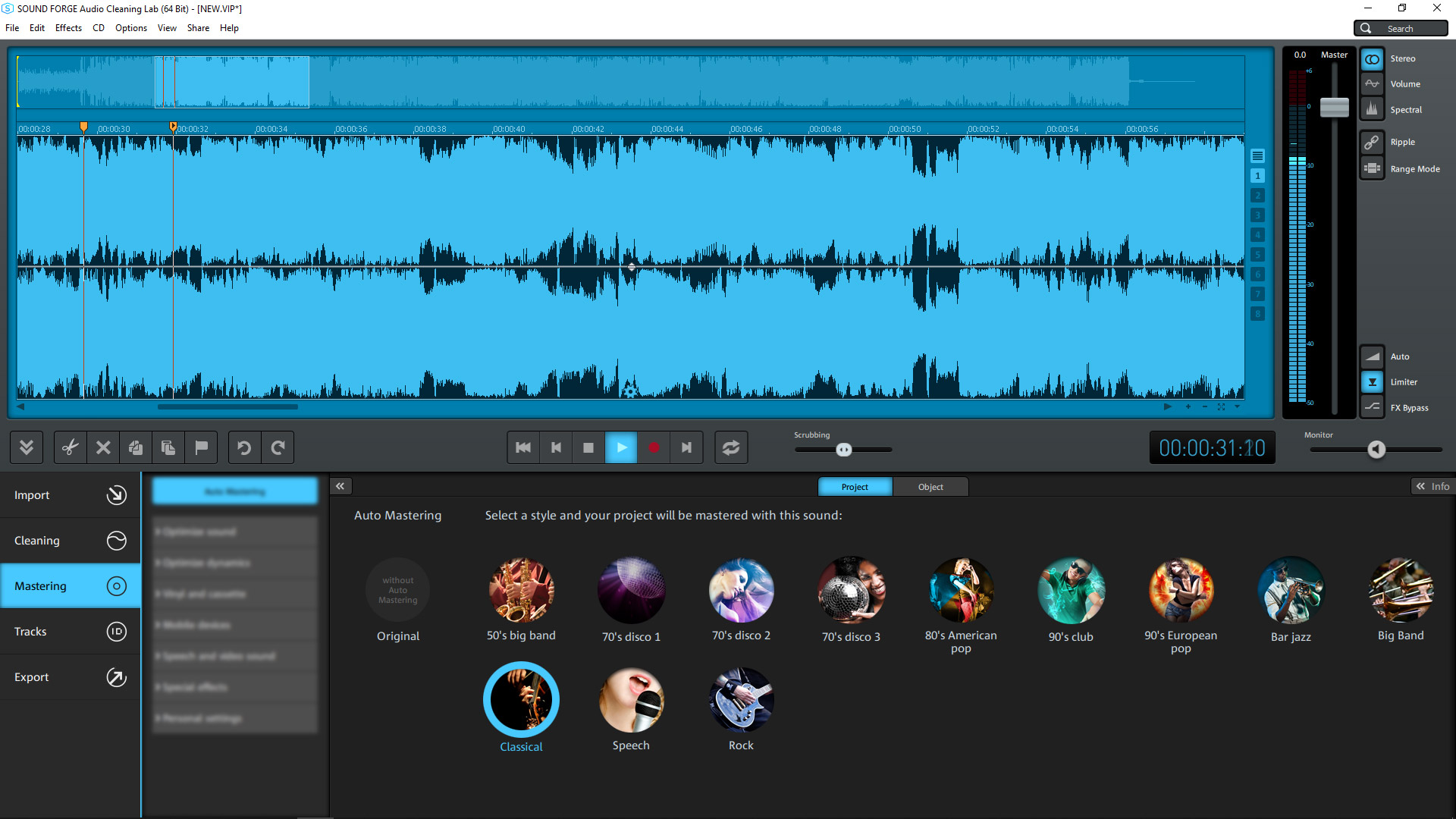Set a marker using the flag icon
1456x819 pixels.
pos(201,447)
